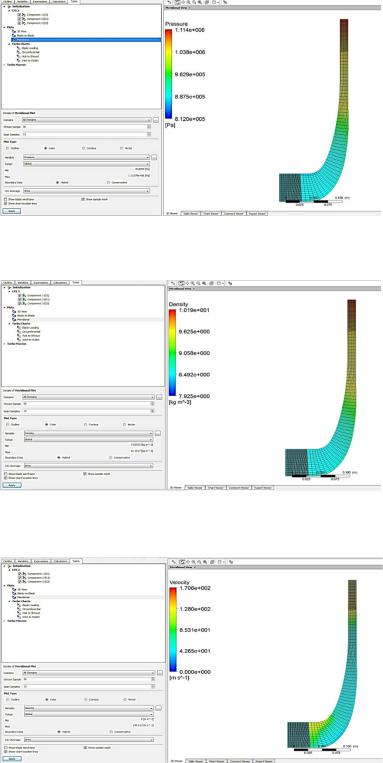Viewport: 383px width, 763px height.
Task: Select highlighted Meridional row in Pressure window
Action: [x=86, y=39]
